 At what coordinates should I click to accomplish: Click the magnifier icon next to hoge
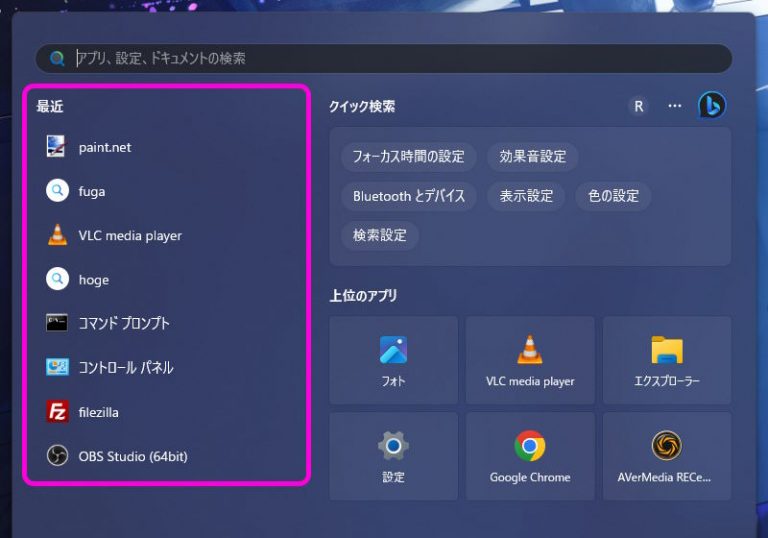(x=57, y=279)
